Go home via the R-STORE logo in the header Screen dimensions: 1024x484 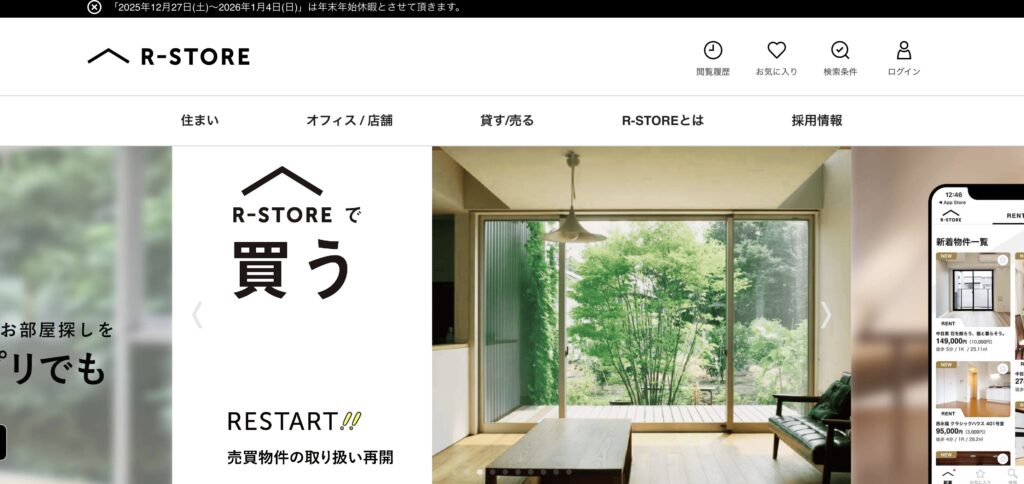tap(168, 56)
